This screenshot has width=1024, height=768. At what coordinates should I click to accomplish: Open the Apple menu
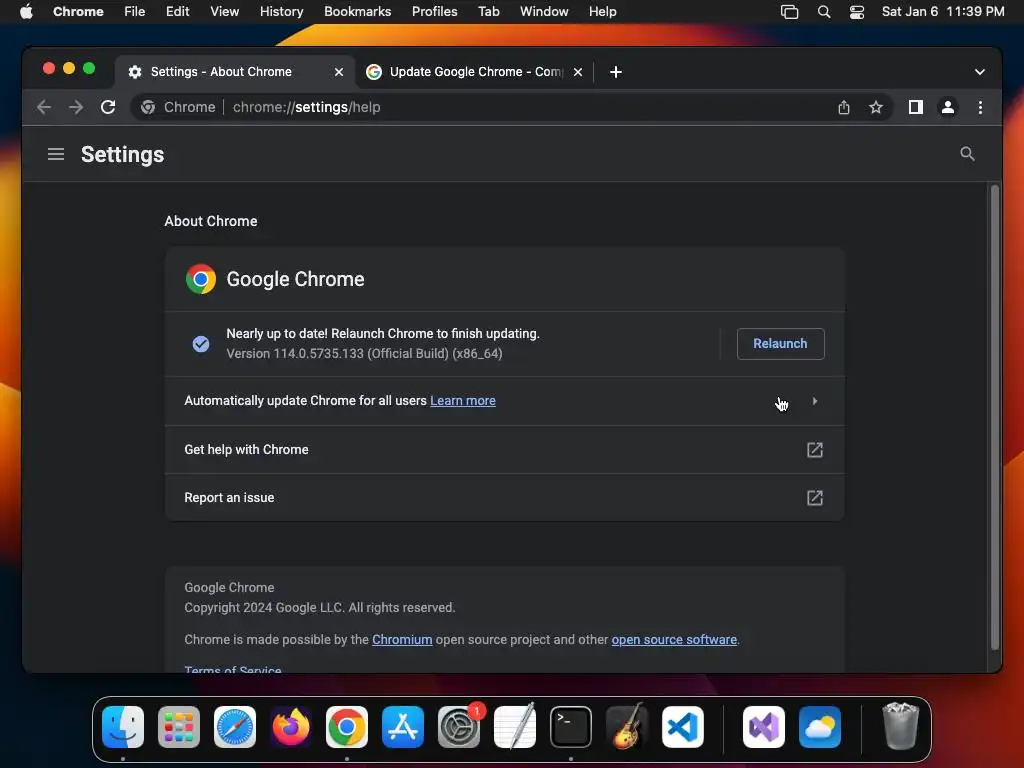[26, 11]
